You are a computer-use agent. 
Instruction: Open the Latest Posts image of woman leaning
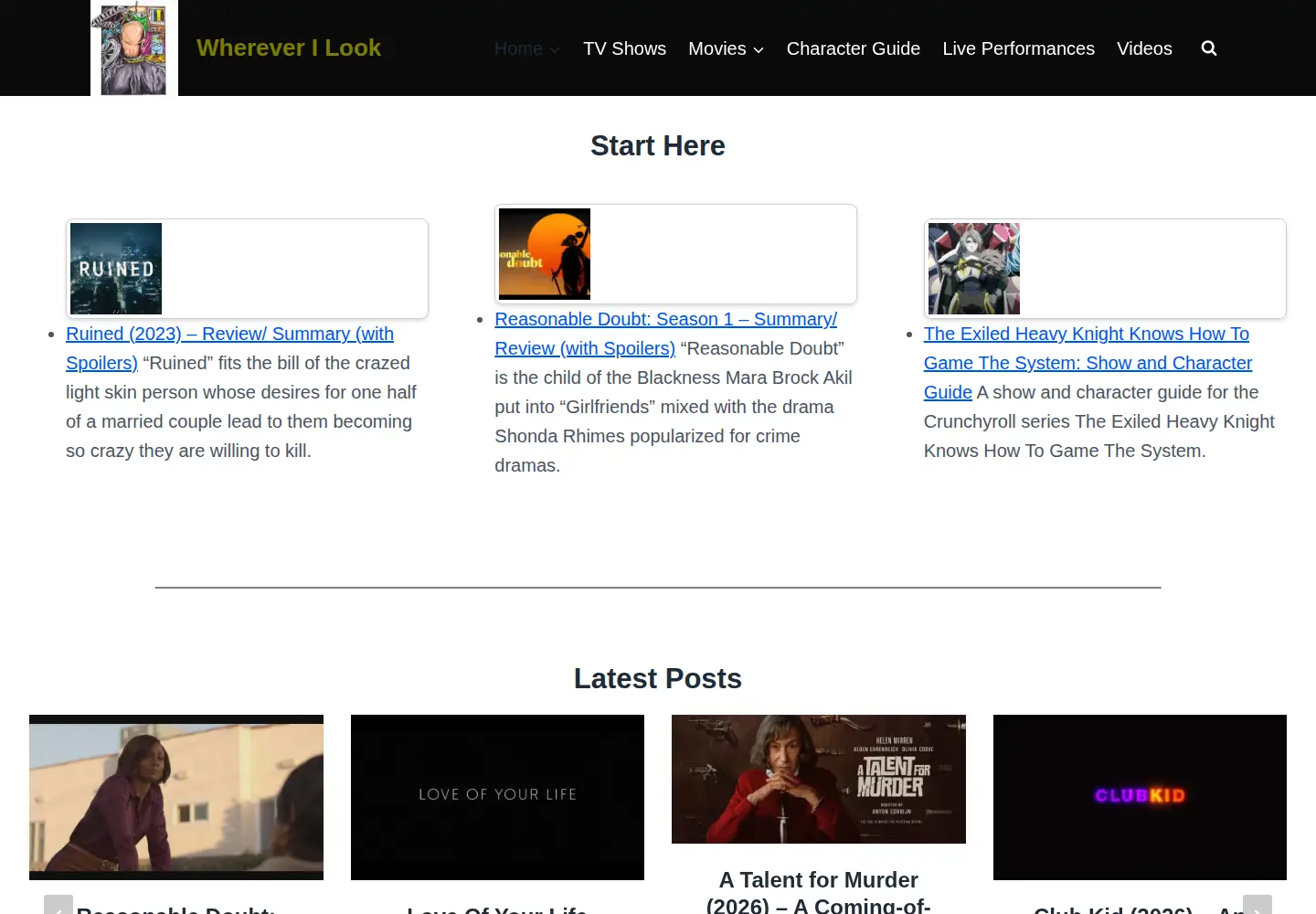[x=176, y=797]
